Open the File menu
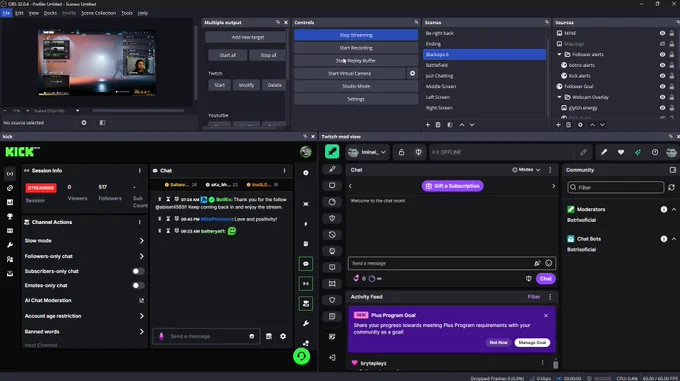Viewport: 680px width, 381px height. pyautogui.click(x=6, y=13)
